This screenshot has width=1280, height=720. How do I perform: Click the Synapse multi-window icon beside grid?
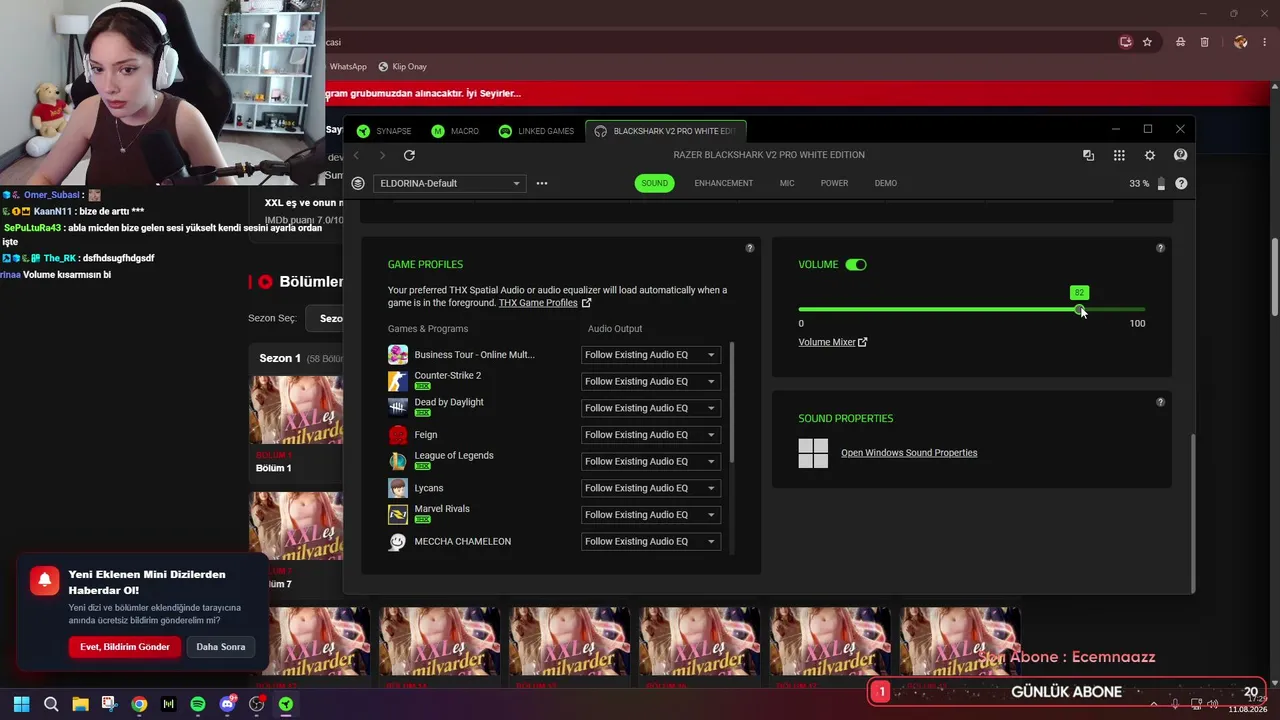pyautogui.click(x=1088, y=155)
